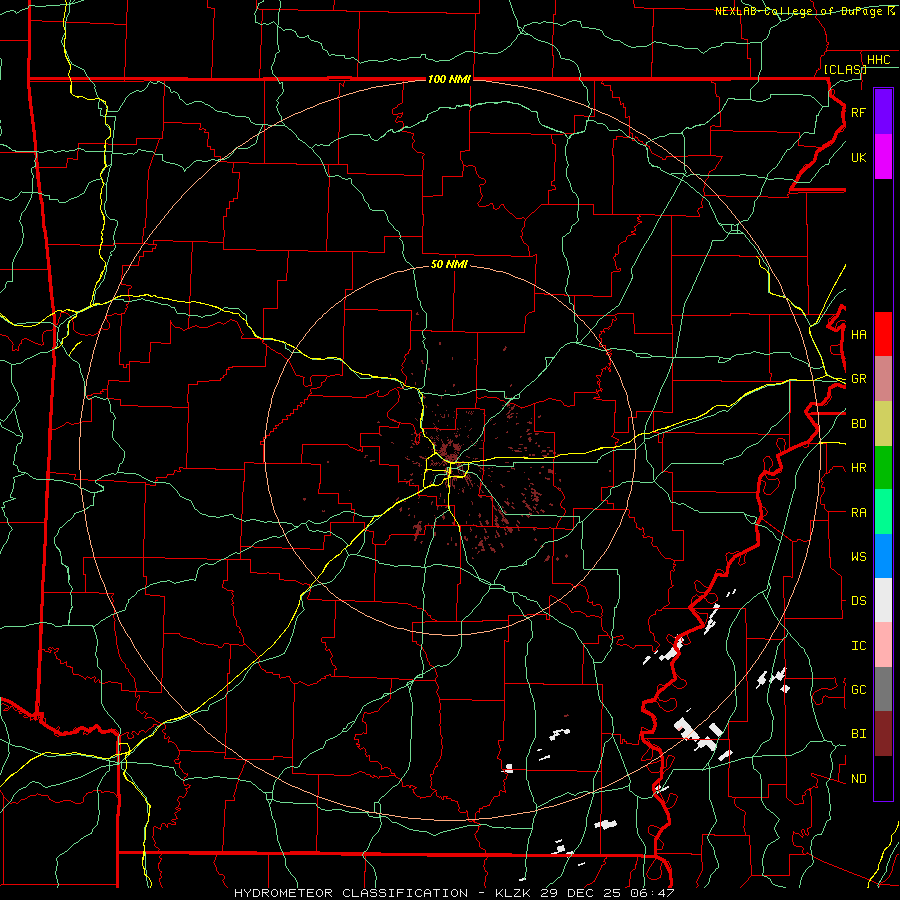Click the "[CLAS]" units label
Screen dimensions: 900x900
pos(845,69)
